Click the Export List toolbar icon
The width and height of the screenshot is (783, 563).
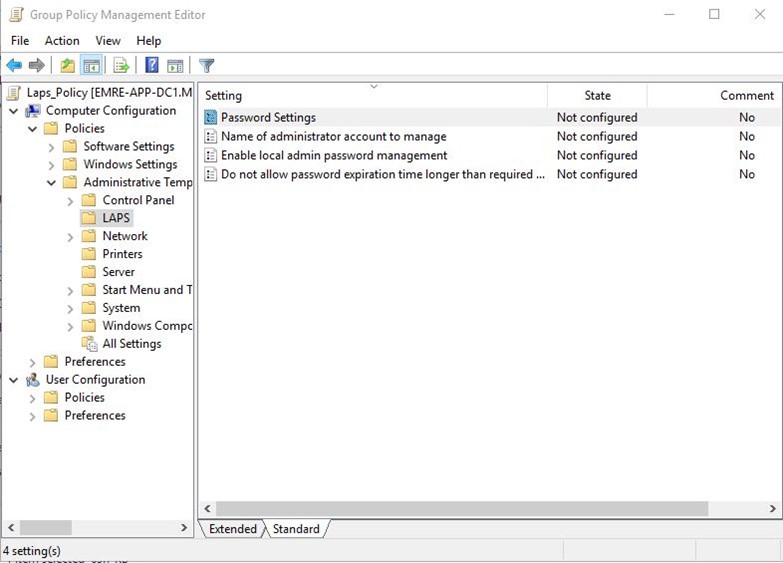[121, 66]
